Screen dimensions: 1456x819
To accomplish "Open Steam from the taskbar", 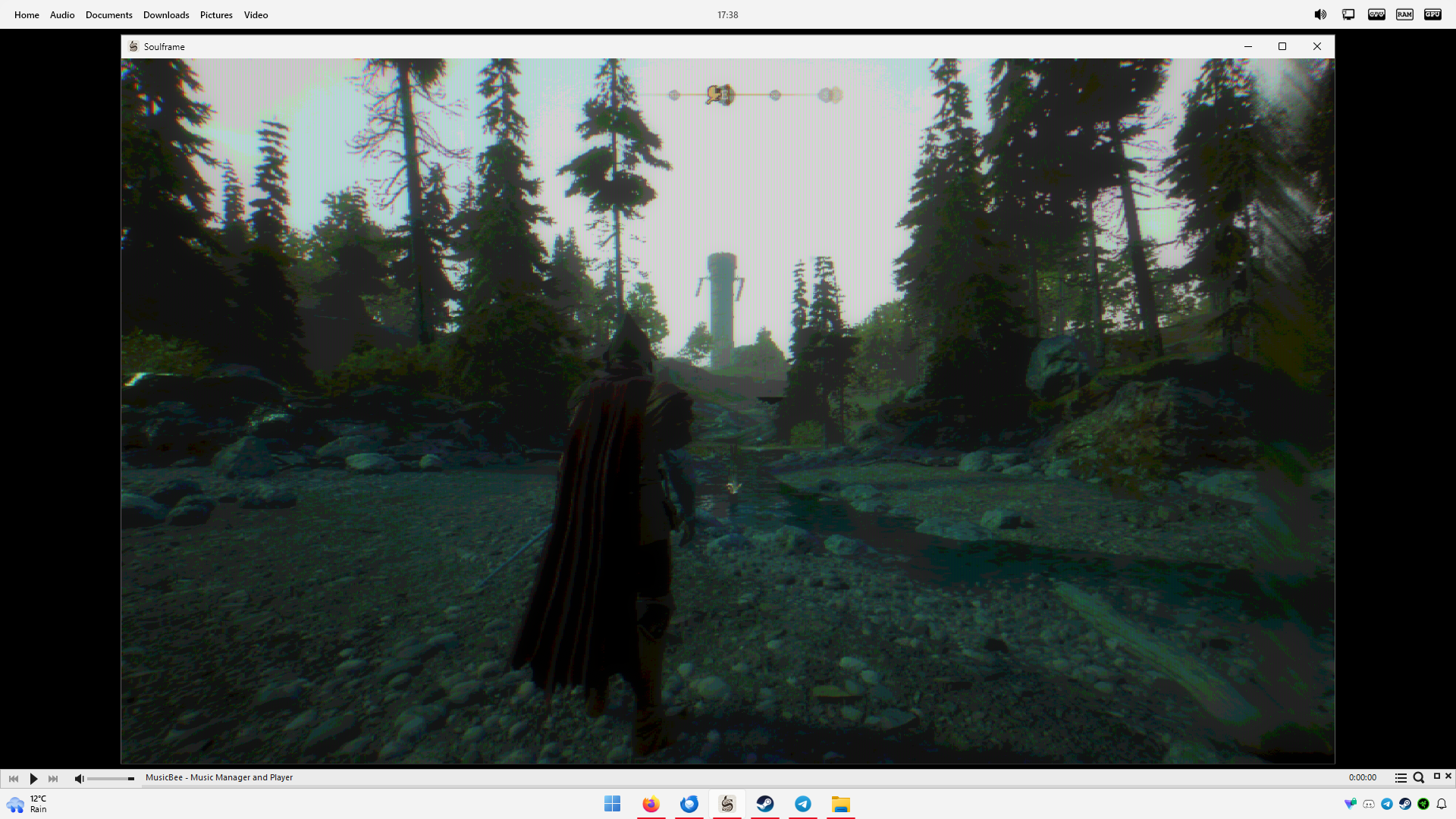I will pos(764,804).
